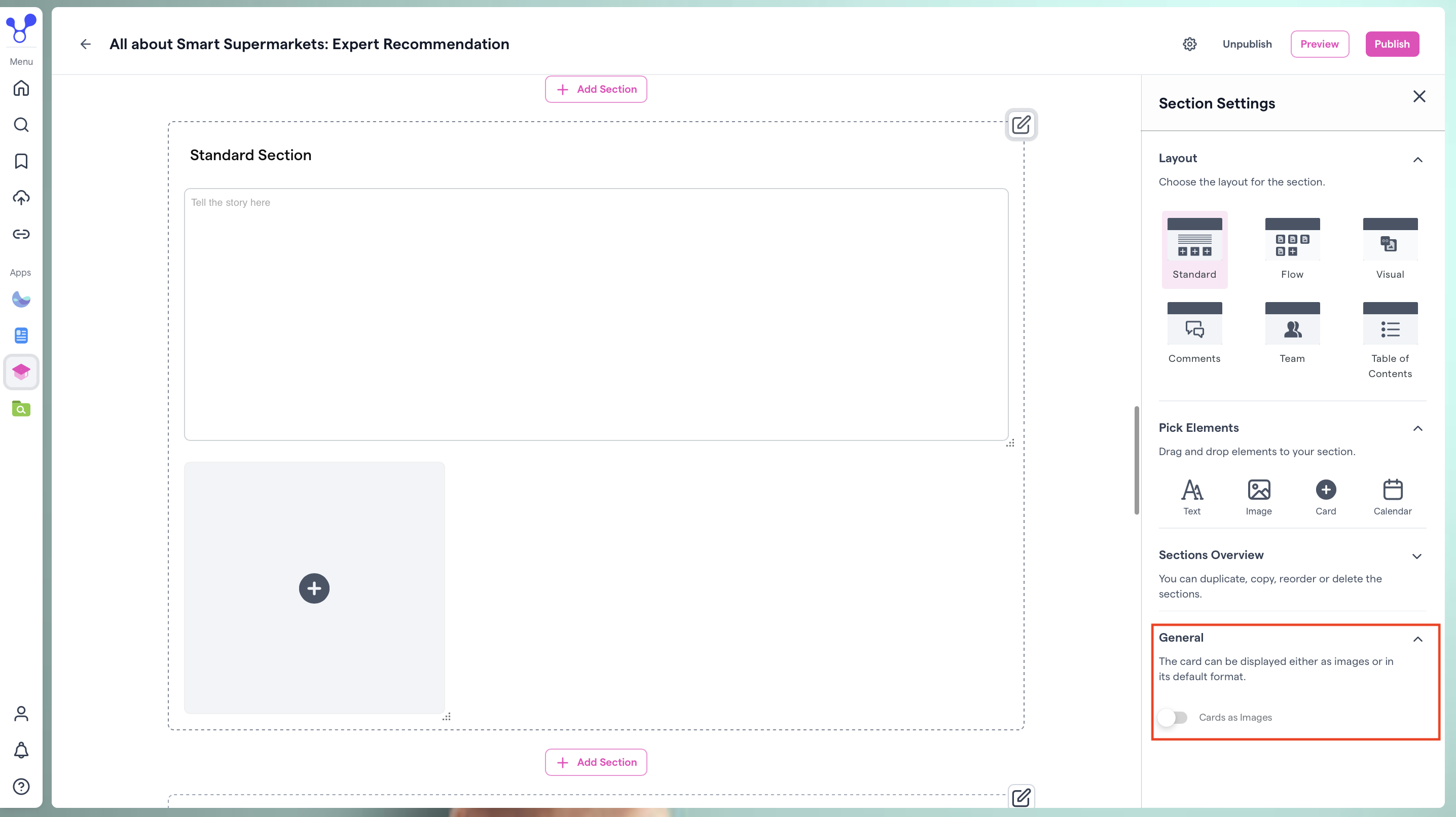The height and width of the screenshot is (817, 1456).
Task: Open the pink graduation cap app icon
Action: point(21,372)
